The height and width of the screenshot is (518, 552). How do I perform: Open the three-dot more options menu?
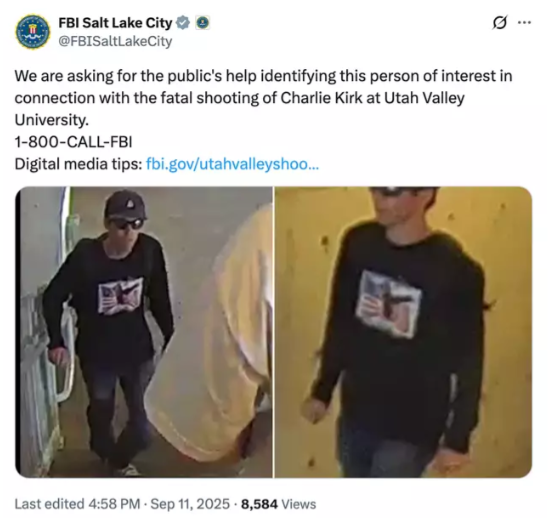point(524,23)
